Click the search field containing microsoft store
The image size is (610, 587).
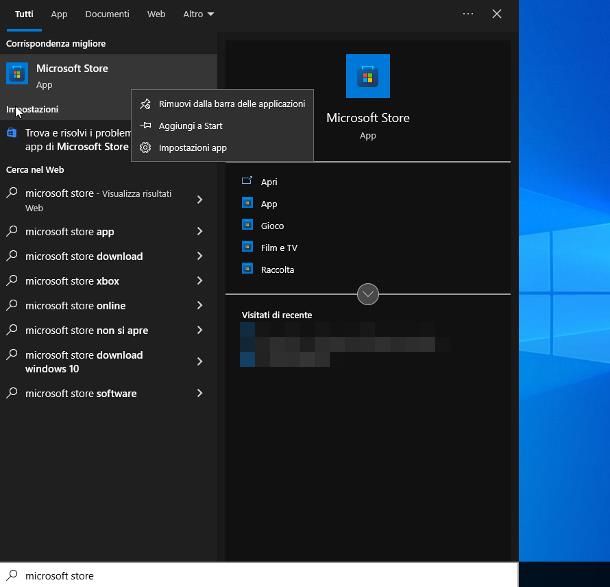259,575
